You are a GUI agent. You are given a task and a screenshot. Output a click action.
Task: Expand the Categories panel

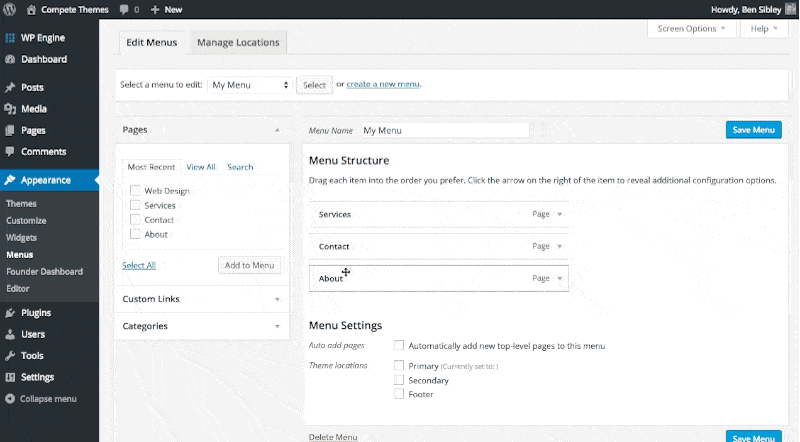[277, 326]
